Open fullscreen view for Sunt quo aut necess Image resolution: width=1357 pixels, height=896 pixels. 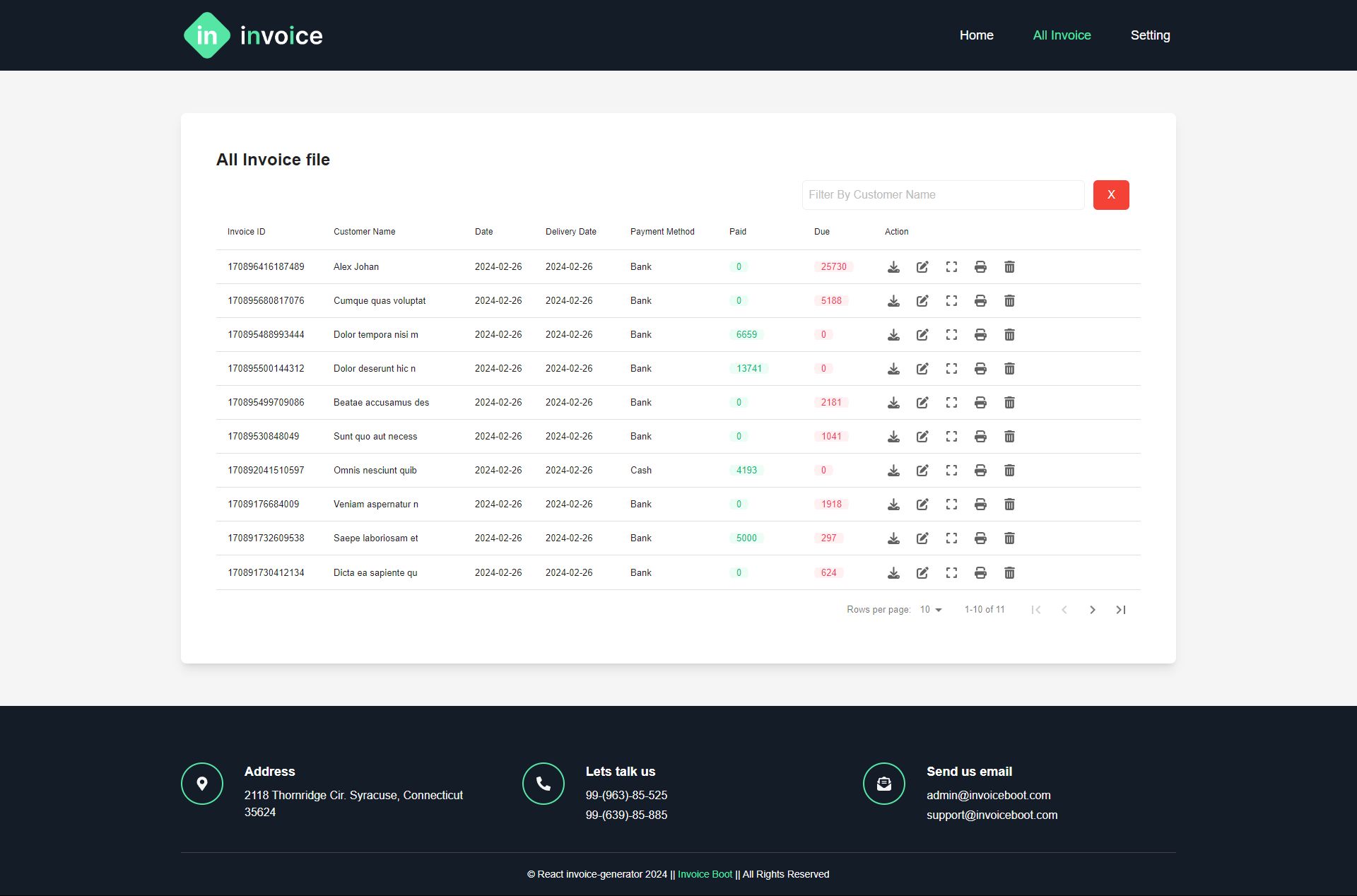click(x=951, y=437)
